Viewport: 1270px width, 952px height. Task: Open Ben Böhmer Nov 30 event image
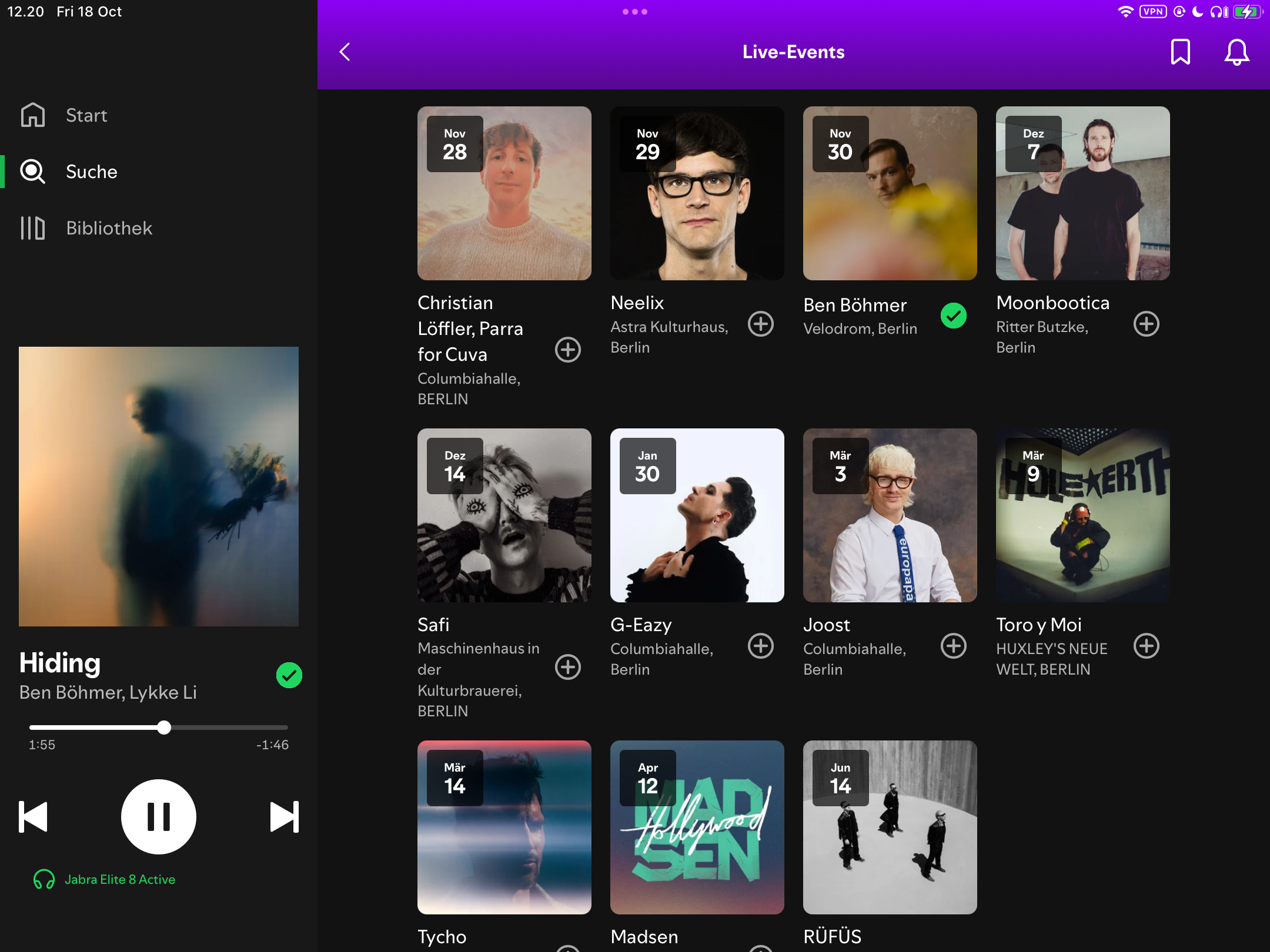coord(890,193)
